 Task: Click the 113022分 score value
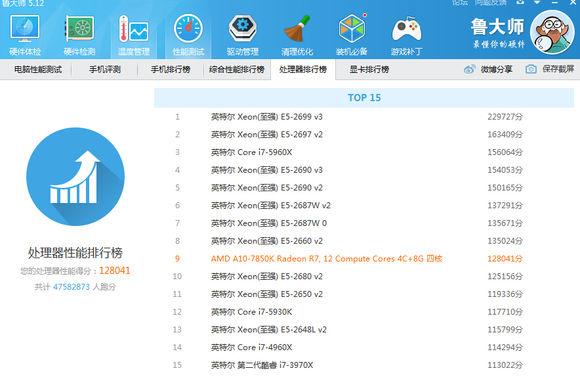[x=505, y=365]
